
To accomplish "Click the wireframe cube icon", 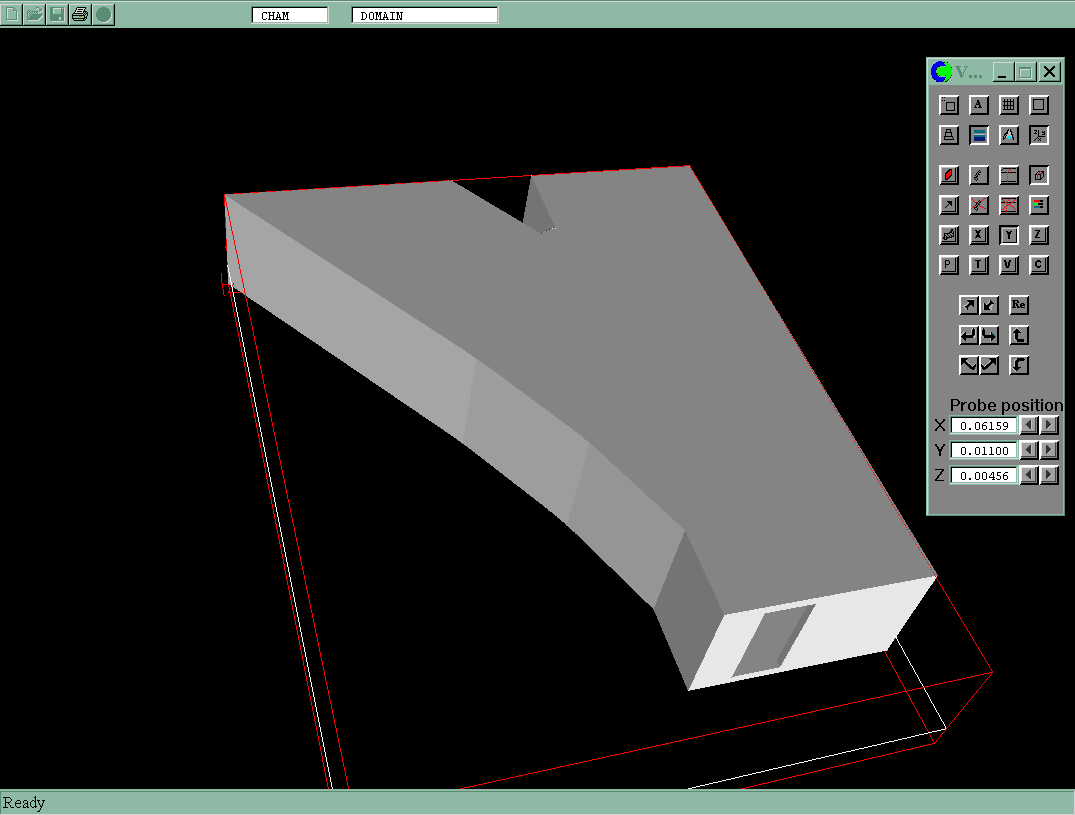I will 1039,175.
